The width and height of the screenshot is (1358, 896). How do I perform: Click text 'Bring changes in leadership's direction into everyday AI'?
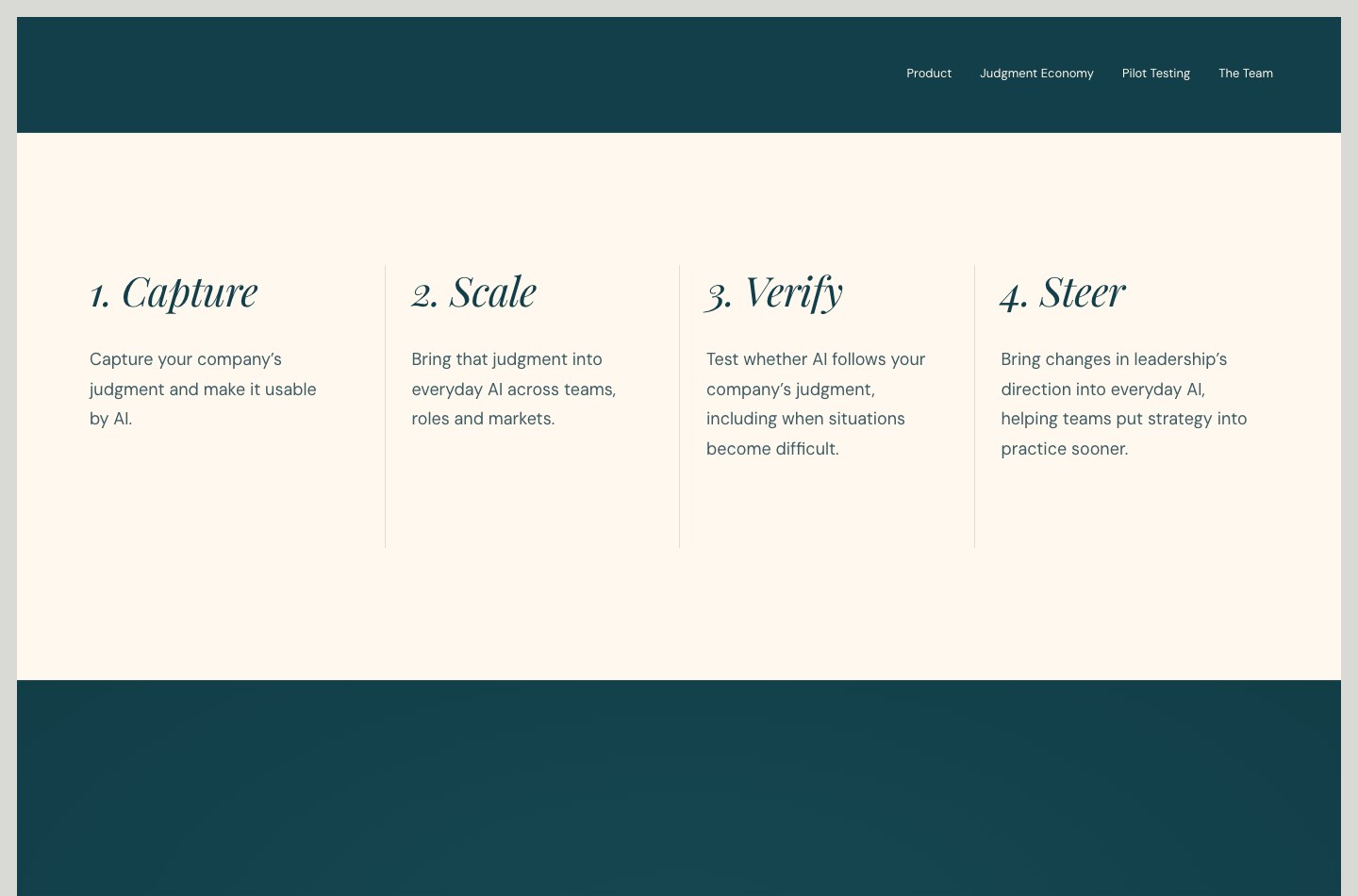(x=1114, y=374)
